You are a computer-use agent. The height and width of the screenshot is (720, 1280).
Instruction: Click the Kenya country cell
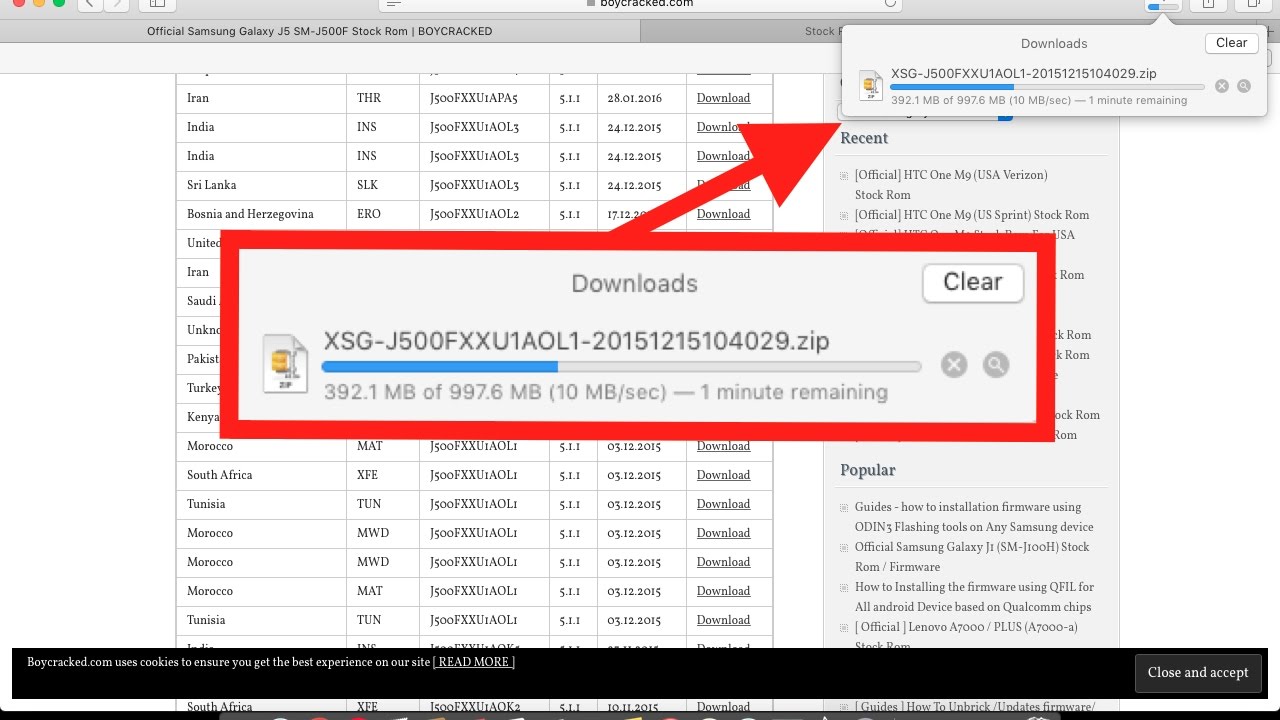[x=203, y=417]
